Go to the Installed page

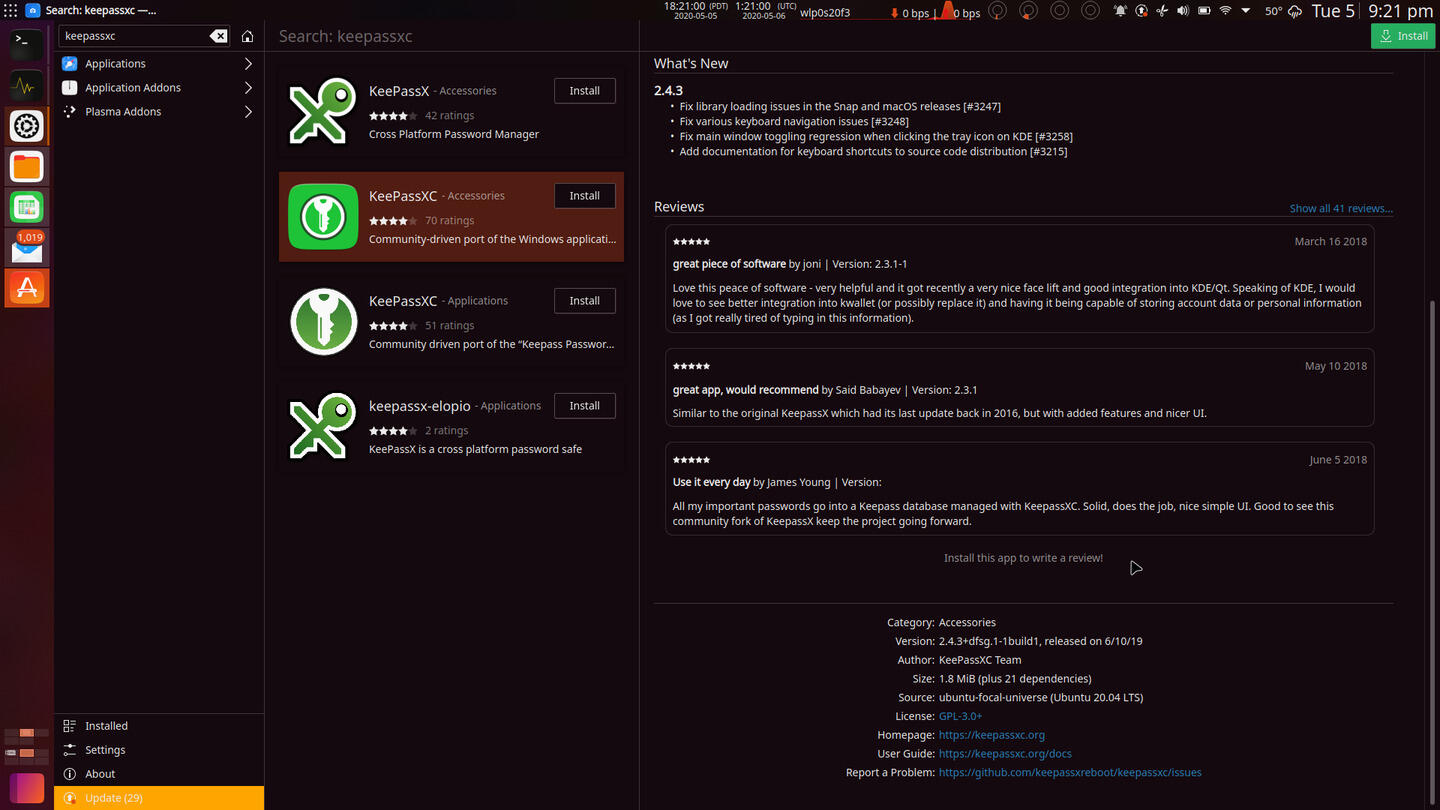[x=159, y=726]
